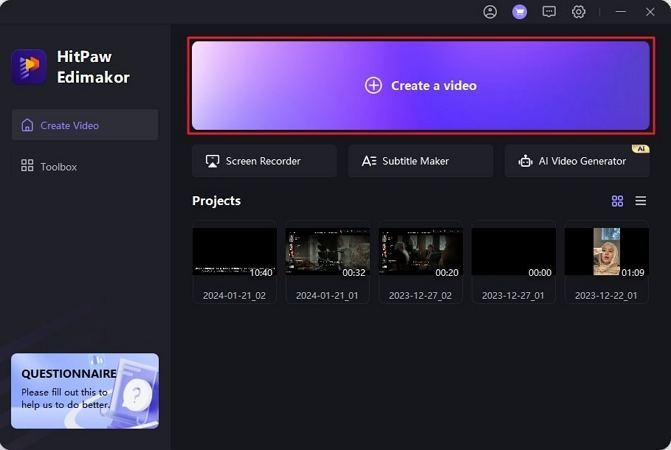Screen dimensions: 671x450
Task: Open project thumbnail 2024-01-21_01
Action: [328, 252]
